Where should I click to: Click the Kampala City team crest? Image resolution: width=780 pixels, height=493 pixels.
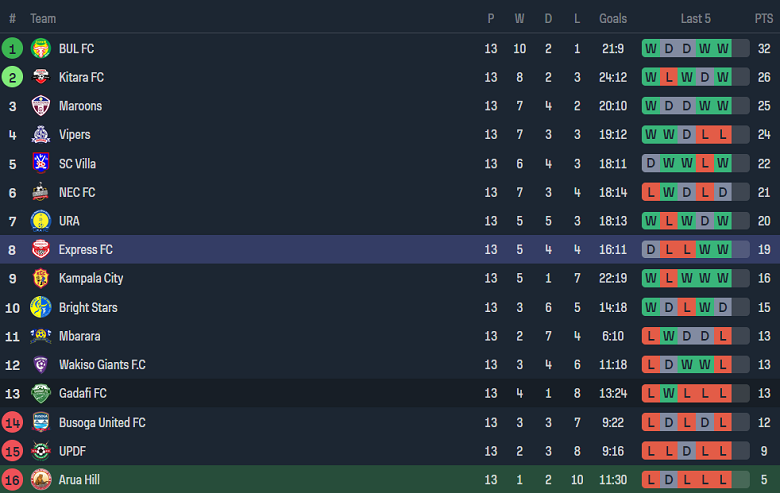[x=41, y=278]
